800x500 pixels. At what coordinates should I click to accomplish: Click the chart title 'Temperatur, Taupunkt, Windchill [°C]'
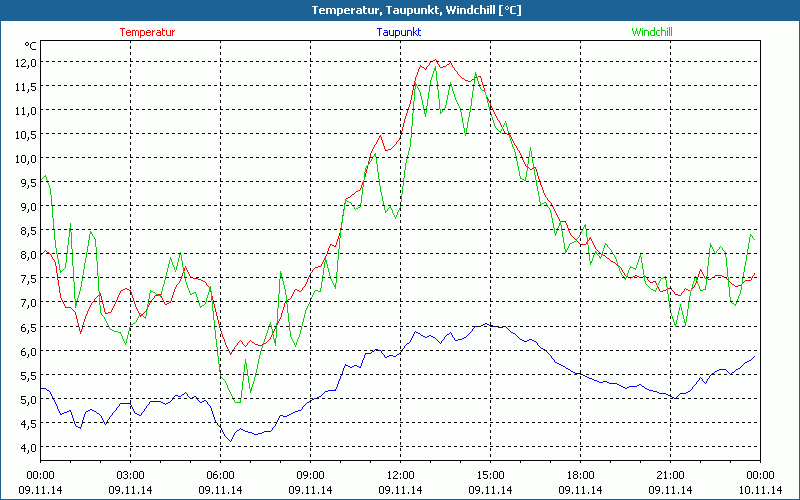(416, 11)
